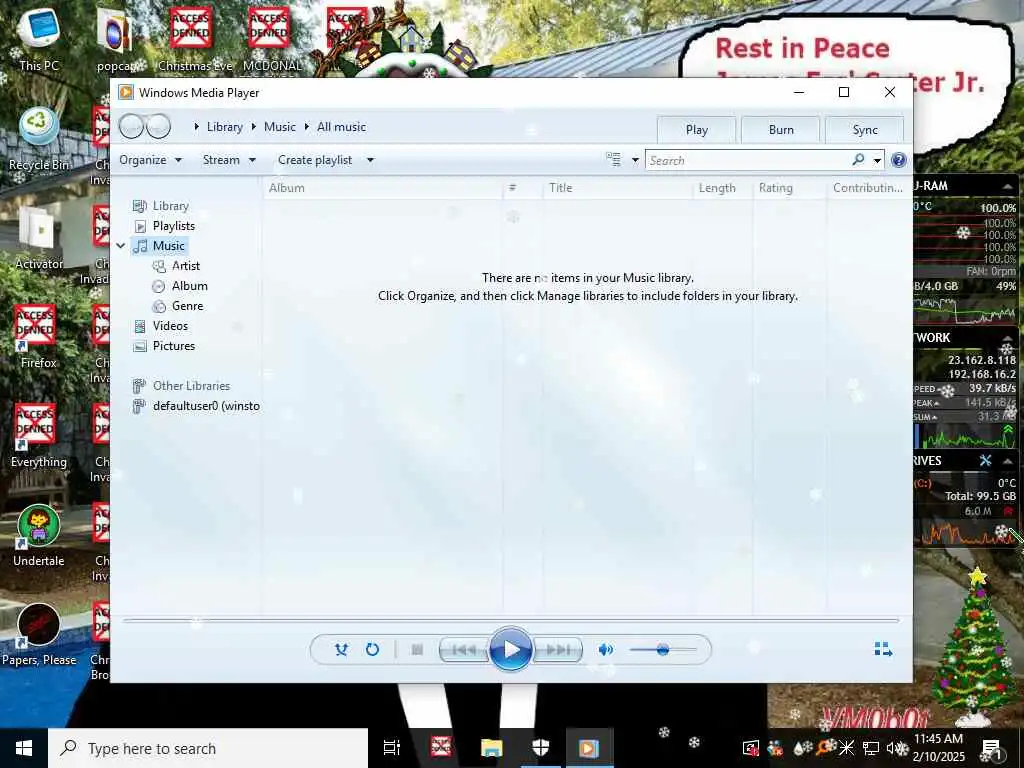Image resolution: width=1024 pixels, height=768 pixels.
Task: Sort by the Title column header
Action: tap(617, 188)
